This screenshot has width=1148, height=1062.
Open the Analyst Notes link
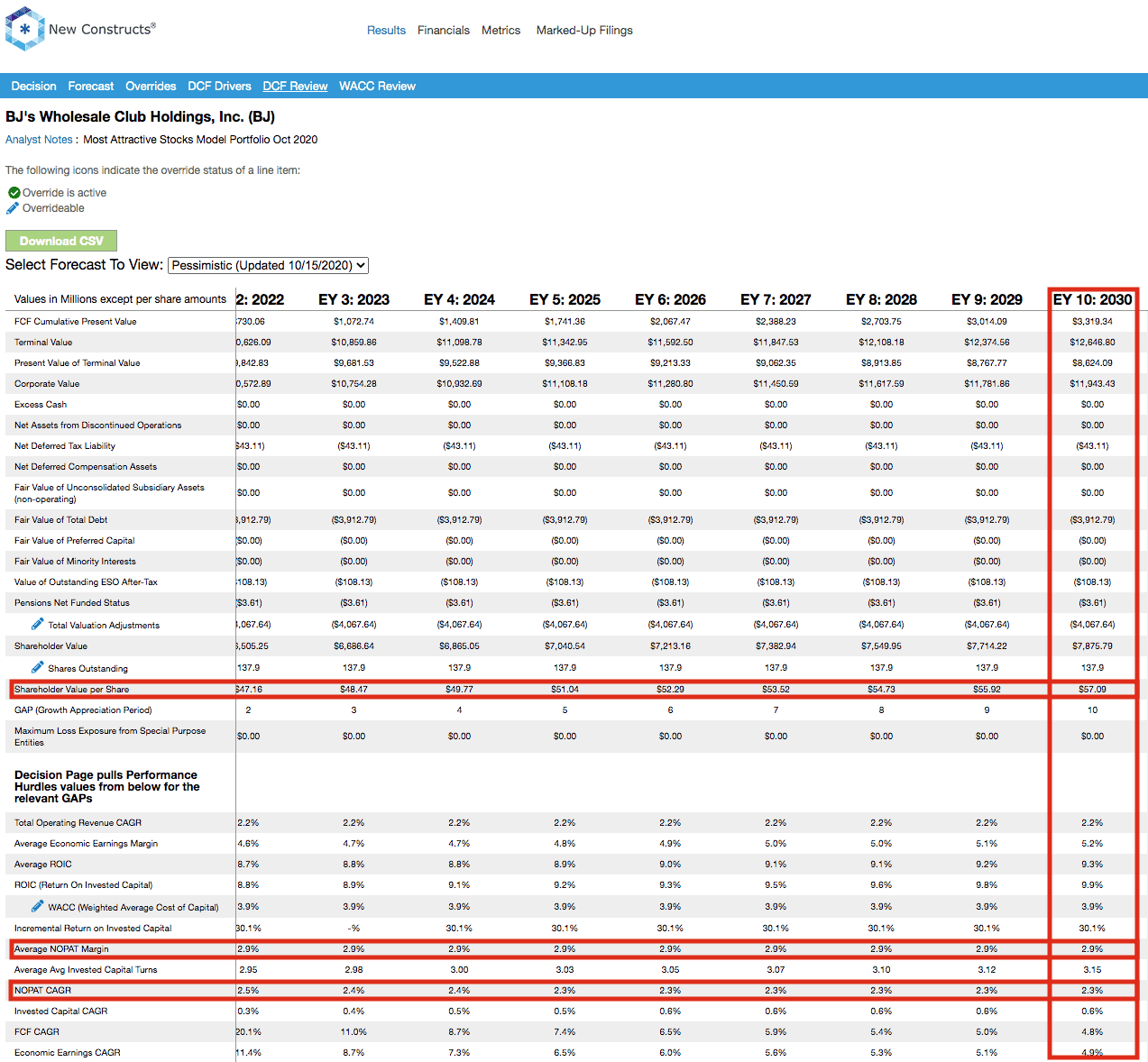pos(39,140)
